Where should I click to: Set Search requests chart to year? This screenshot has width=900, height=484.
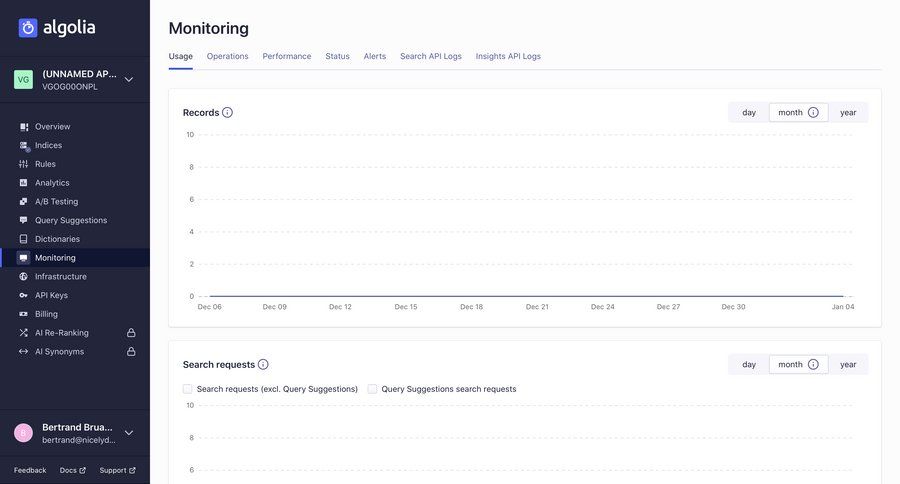point(848,365)
